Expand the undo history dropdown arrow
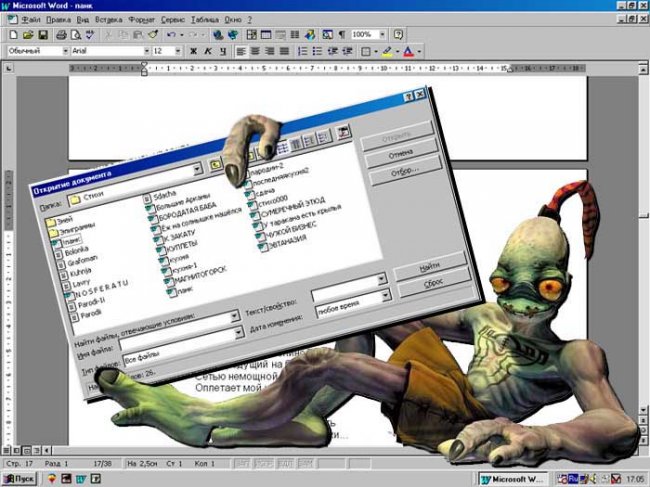 pos(182,35)
